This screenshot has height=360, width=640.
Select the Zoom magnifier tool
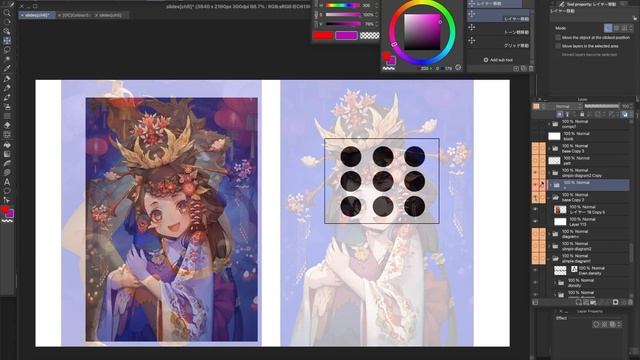[x=7, y=13]
